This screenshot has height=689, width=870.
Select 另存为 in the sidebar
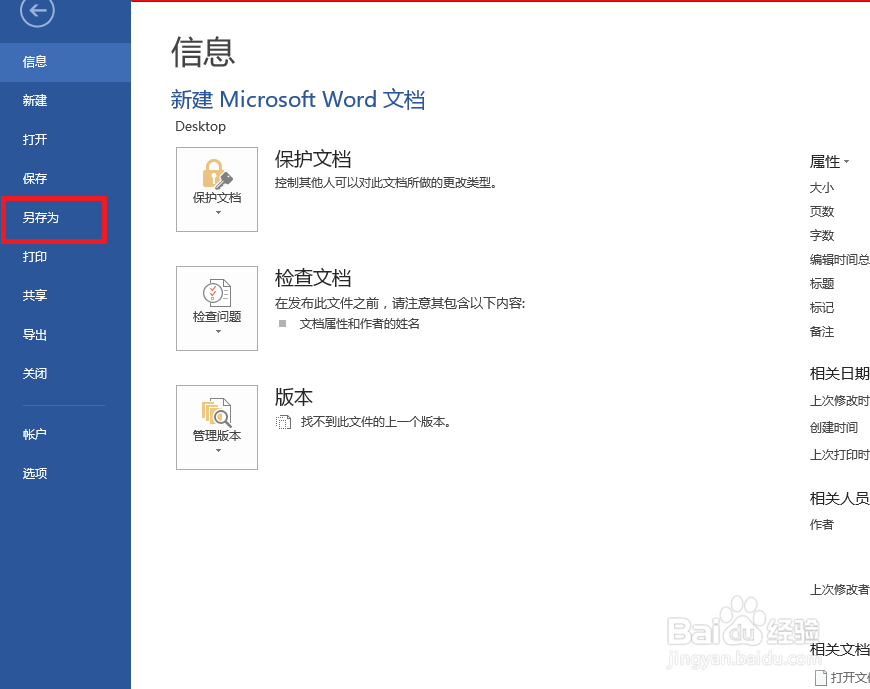click(x=65, y=217)
